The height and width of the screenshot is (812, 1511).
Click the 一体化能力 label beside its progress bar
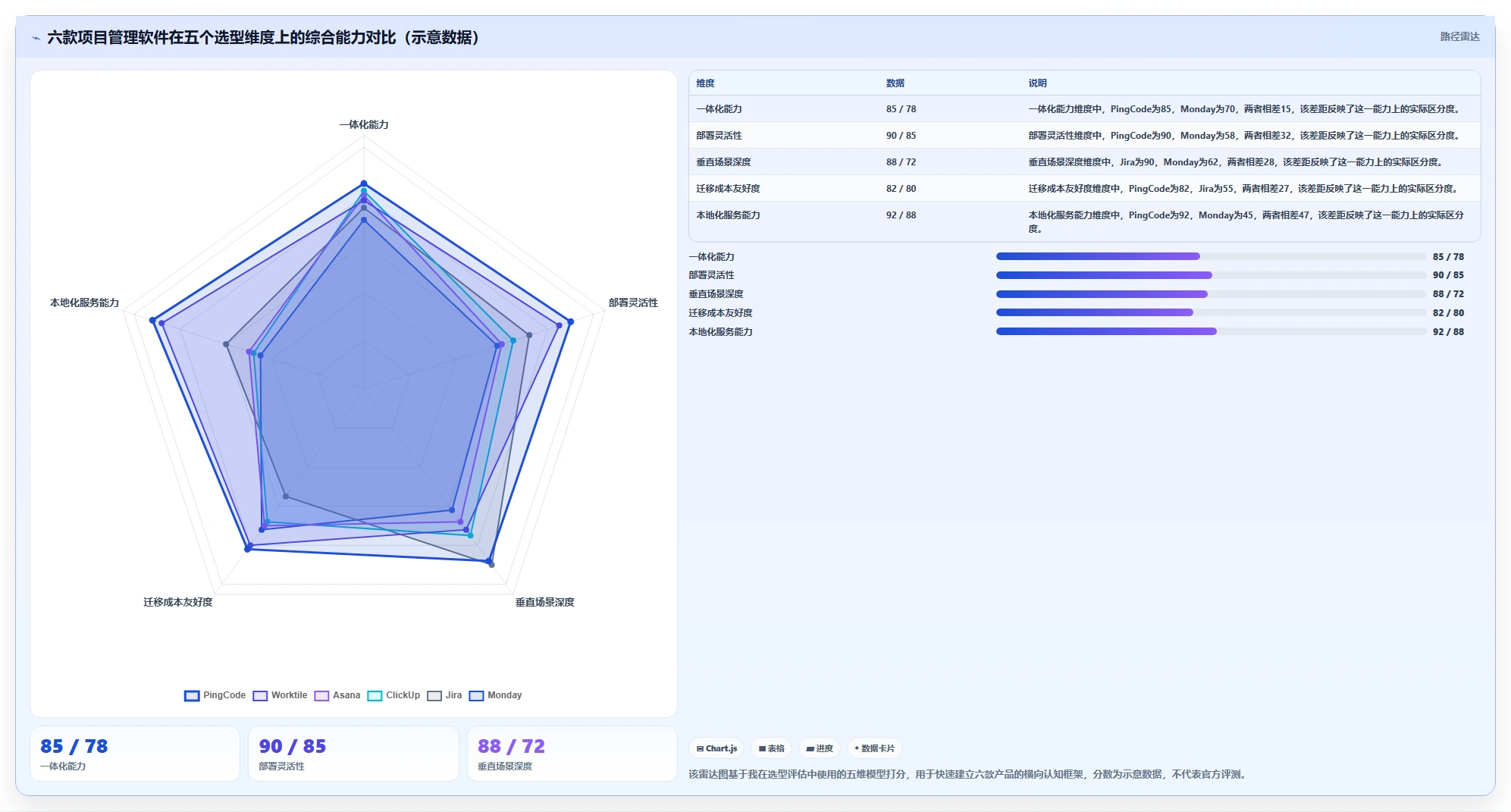(x=711, y=257)
